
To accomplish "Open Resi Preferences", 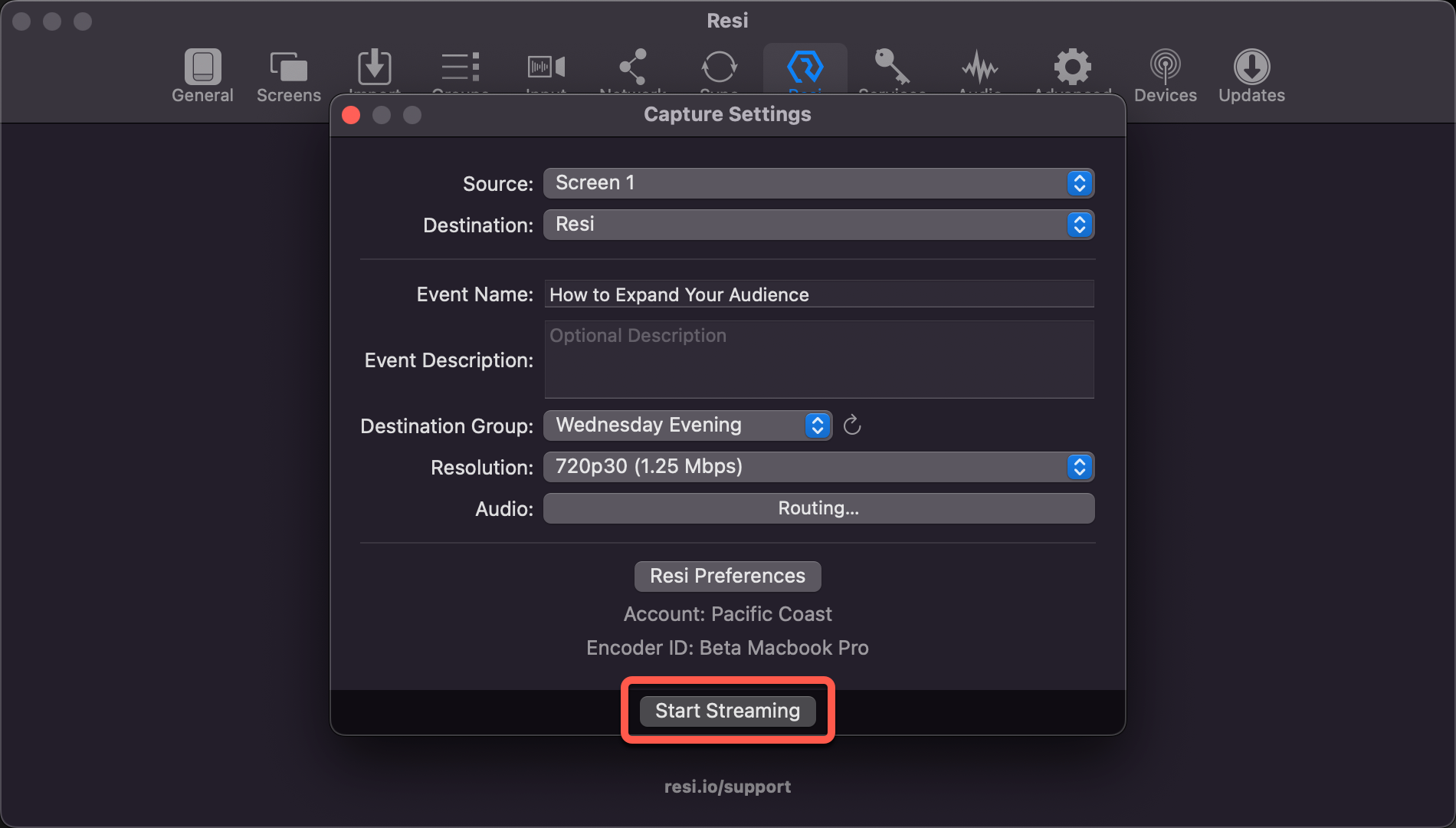I will pos(726,576).
